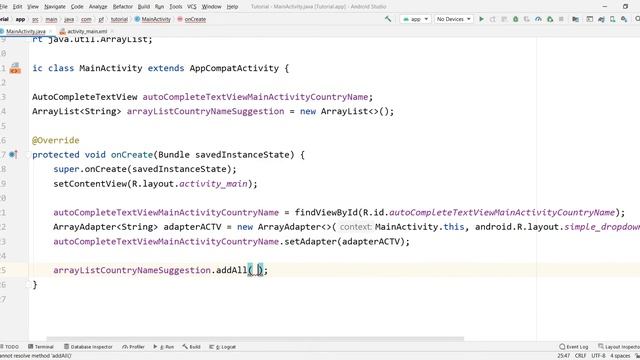The image size is (640, 360).
Task: Click the MainActivity breadcrumb in navigation bar
Action: pyautogui.click(x=153, y=19)
